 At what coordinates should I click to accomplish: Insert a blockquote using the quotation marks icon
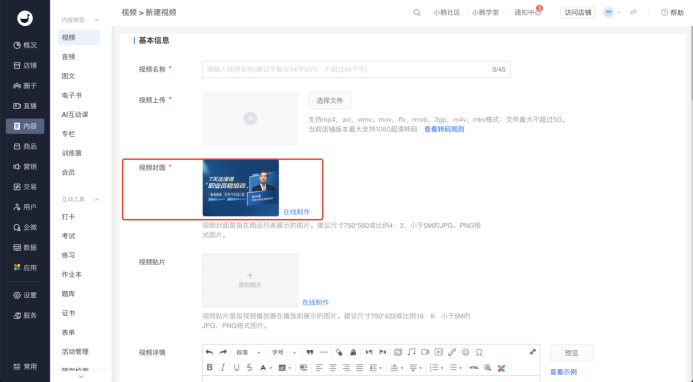(310, 352)
